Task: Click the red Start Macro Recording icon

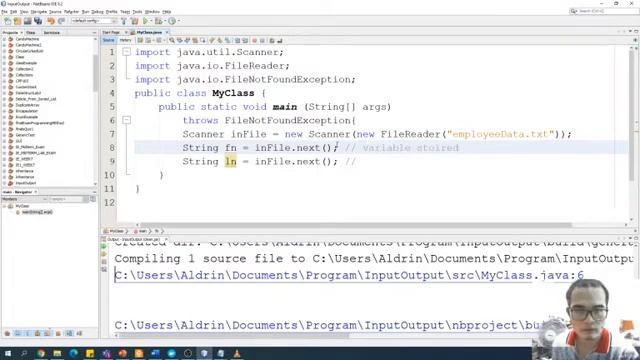Action: pos(254,40)
